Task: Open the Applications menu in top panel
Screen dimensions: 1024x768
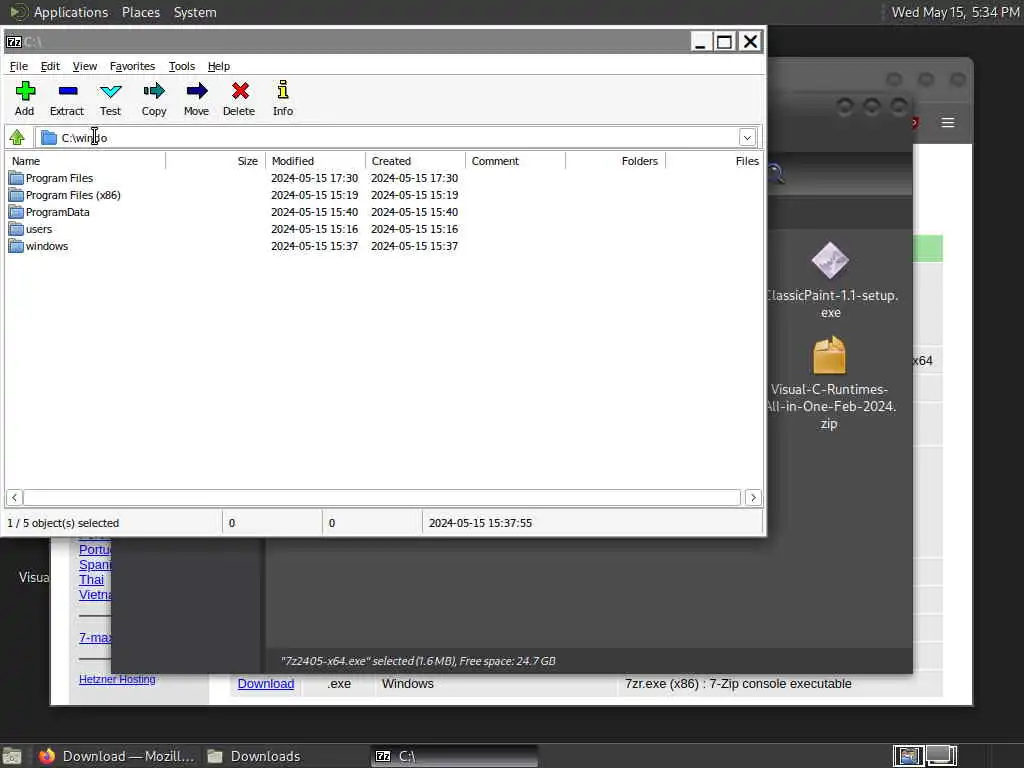Action: pos(71,12)
